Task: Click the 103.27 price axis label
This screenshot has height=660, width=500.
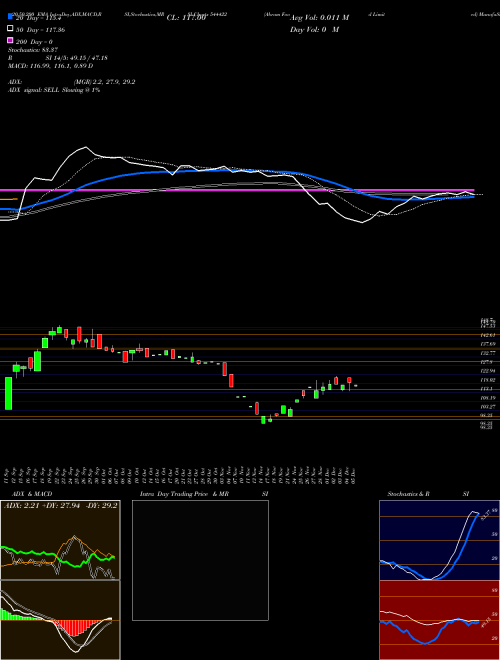Action: pos(490,406)
